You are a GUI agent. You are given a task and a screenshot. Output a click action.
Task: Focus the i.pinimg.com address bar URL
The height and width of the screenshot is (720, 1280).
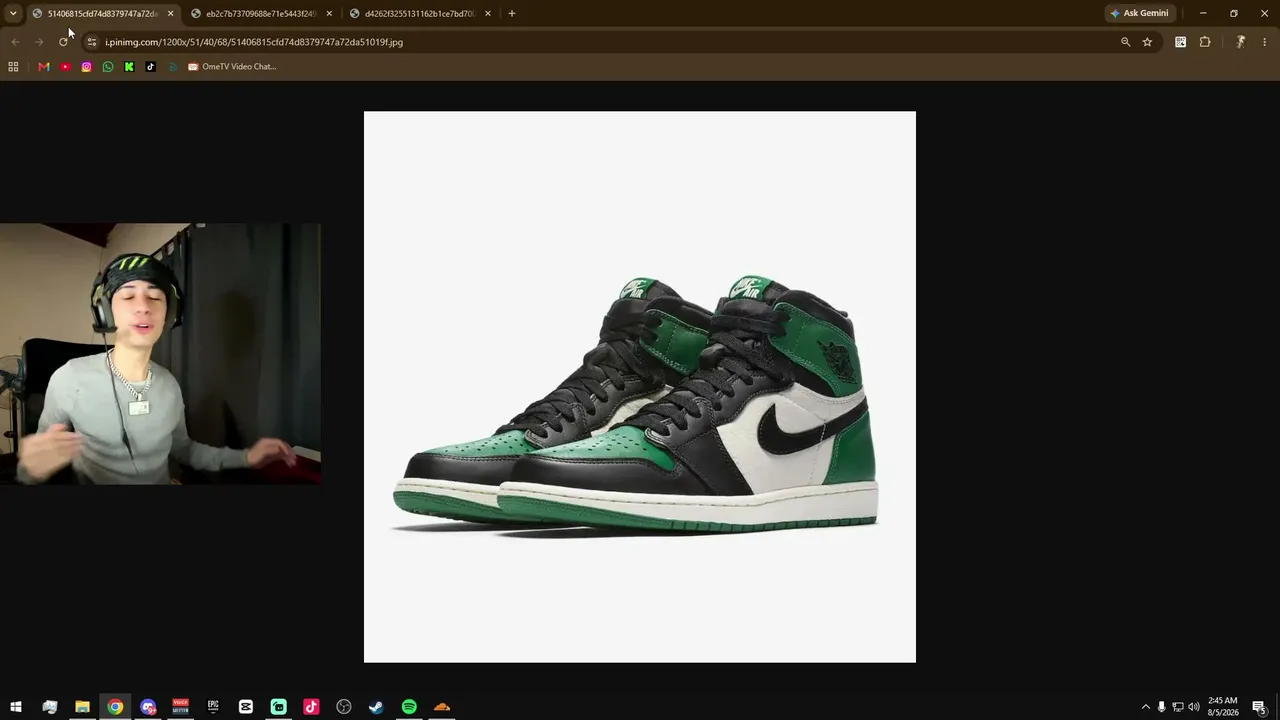[x=254, y=42]
